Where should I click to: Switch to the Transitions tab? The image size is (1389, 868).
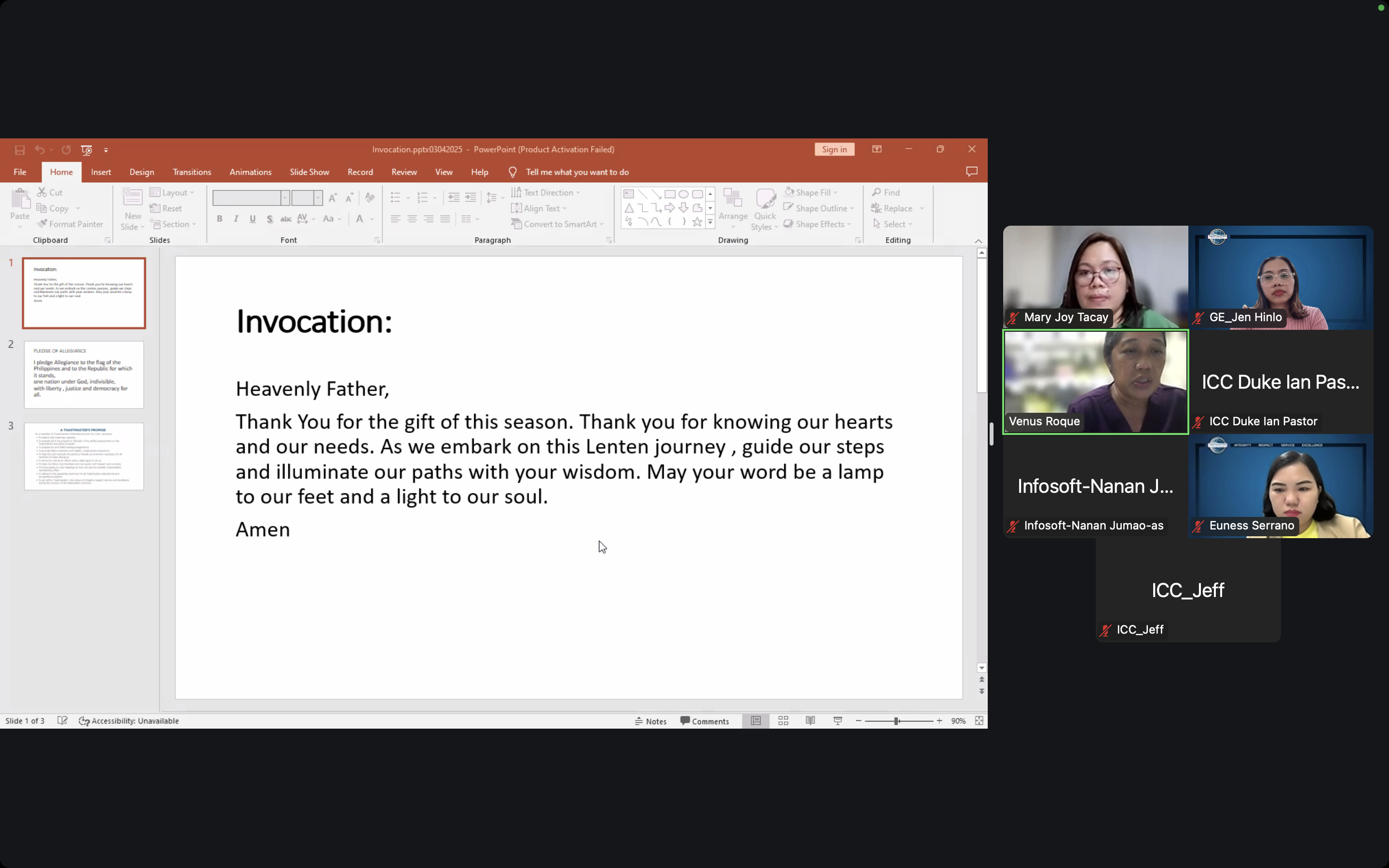pyautogui.click(x=191, y=172)
